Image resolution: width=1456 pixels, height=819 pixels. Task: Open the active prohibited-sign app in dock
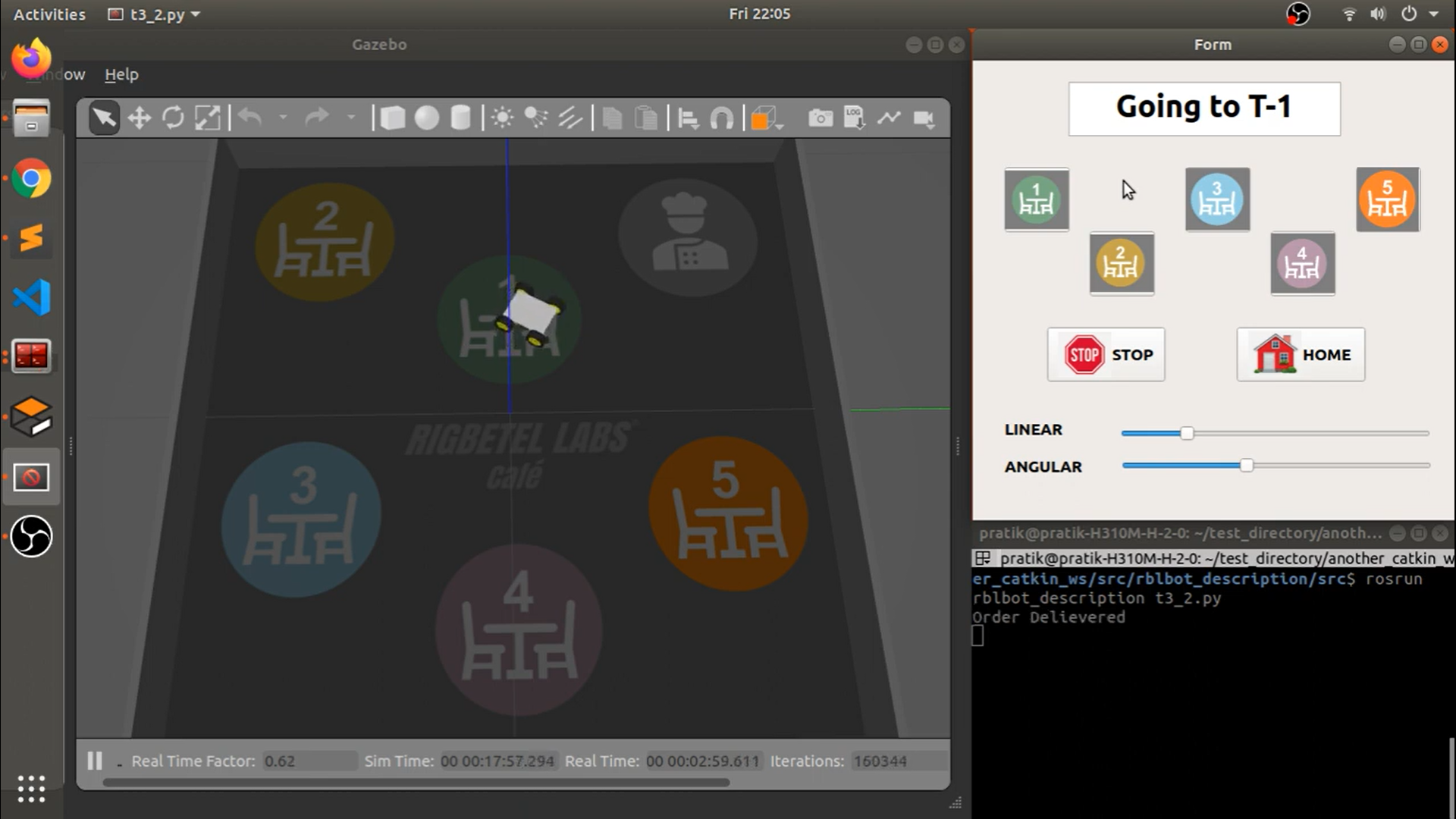click(x=31, y=477)
